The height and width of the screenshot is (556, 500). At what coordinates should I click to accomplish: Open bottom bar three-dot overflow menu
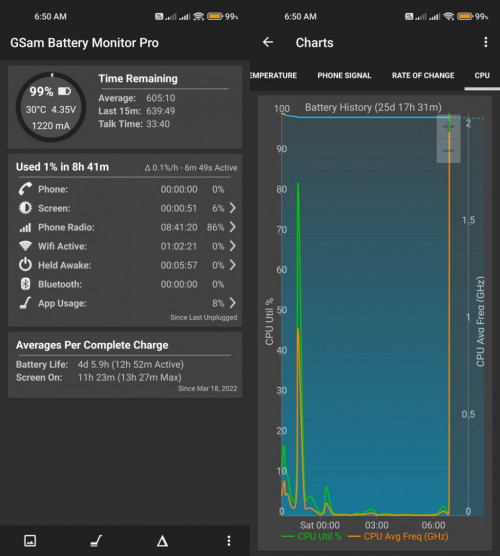[229, 541]
